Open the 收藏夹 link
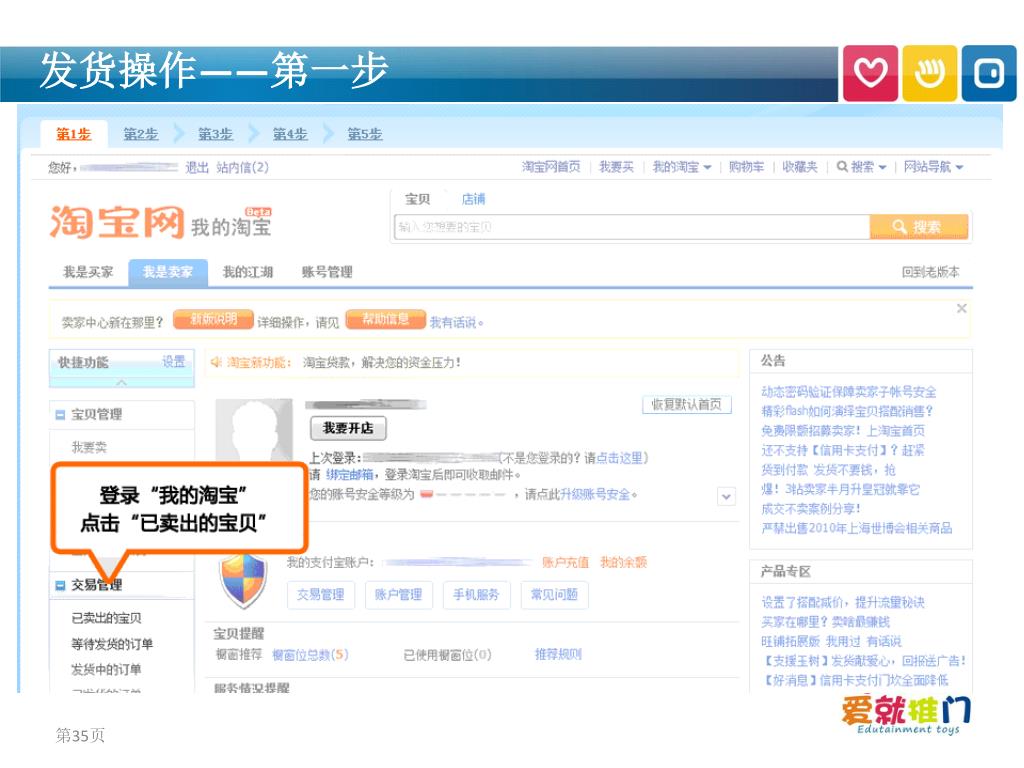Viewport: 1024px width, 768px height. click(800, 167)
